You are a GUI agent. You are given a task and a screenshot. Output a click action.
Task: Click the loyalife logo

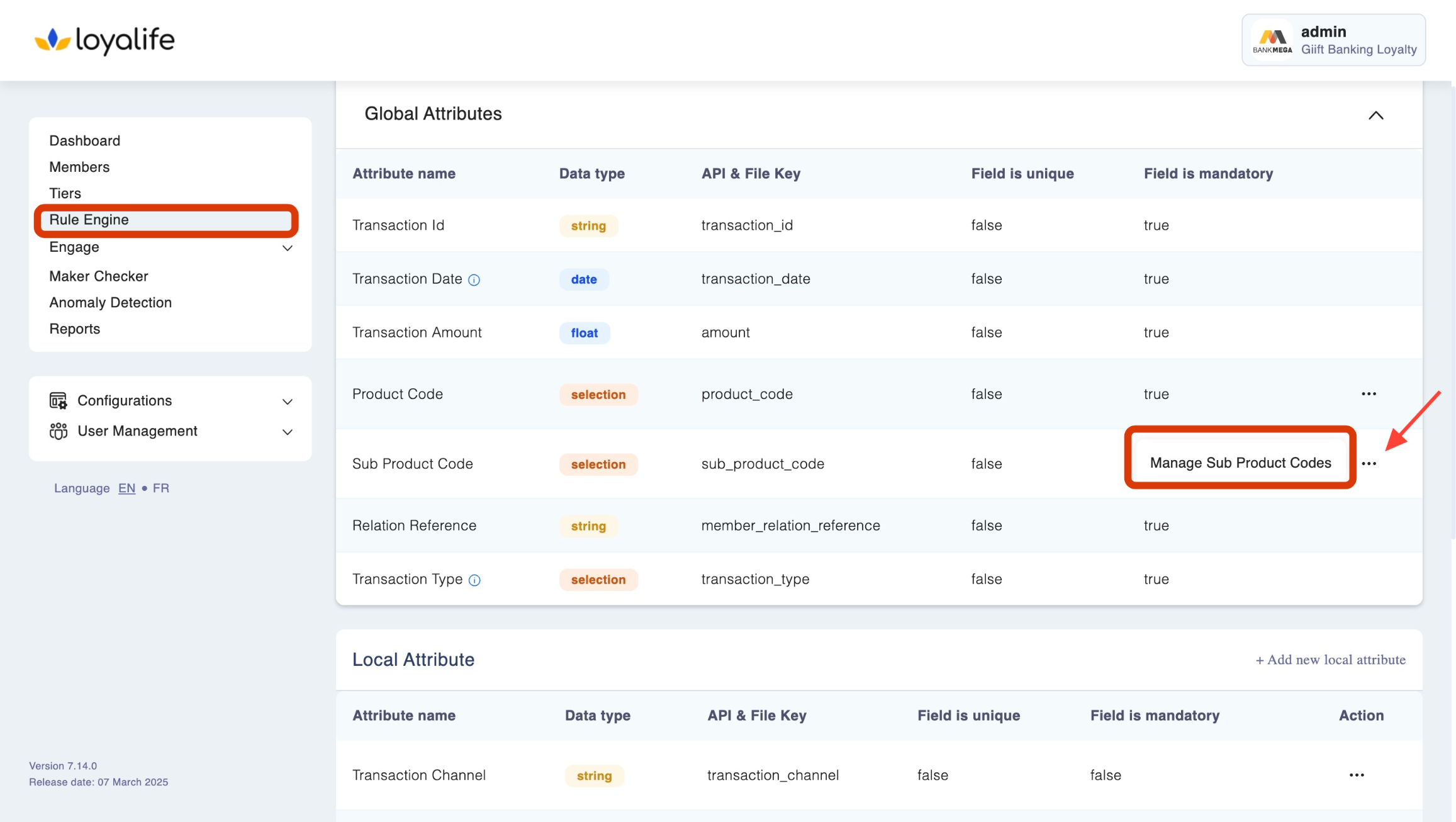coord(104,40)
